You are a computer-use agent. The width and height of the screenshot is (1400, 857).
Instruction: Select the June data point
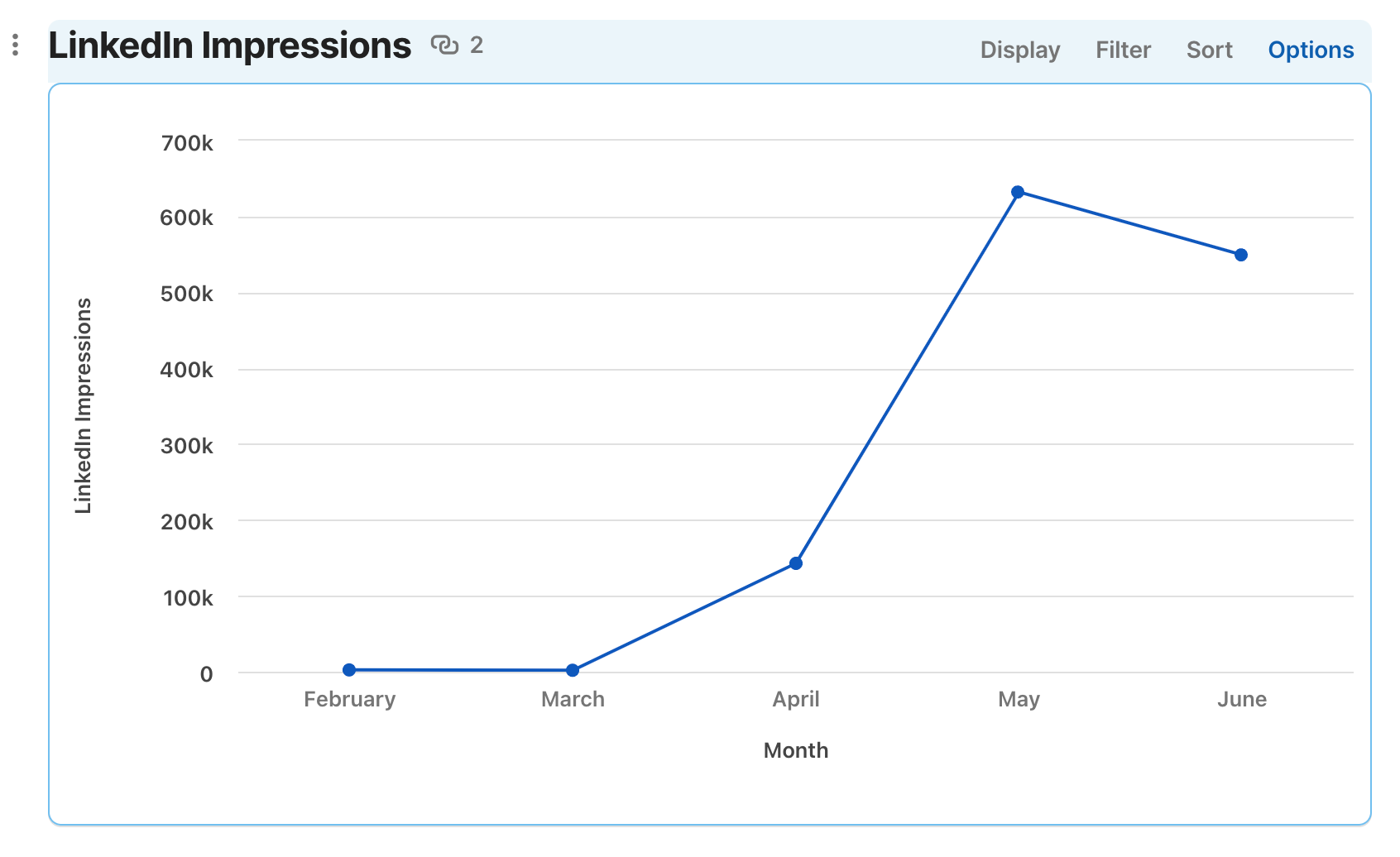pos(1241,255)
